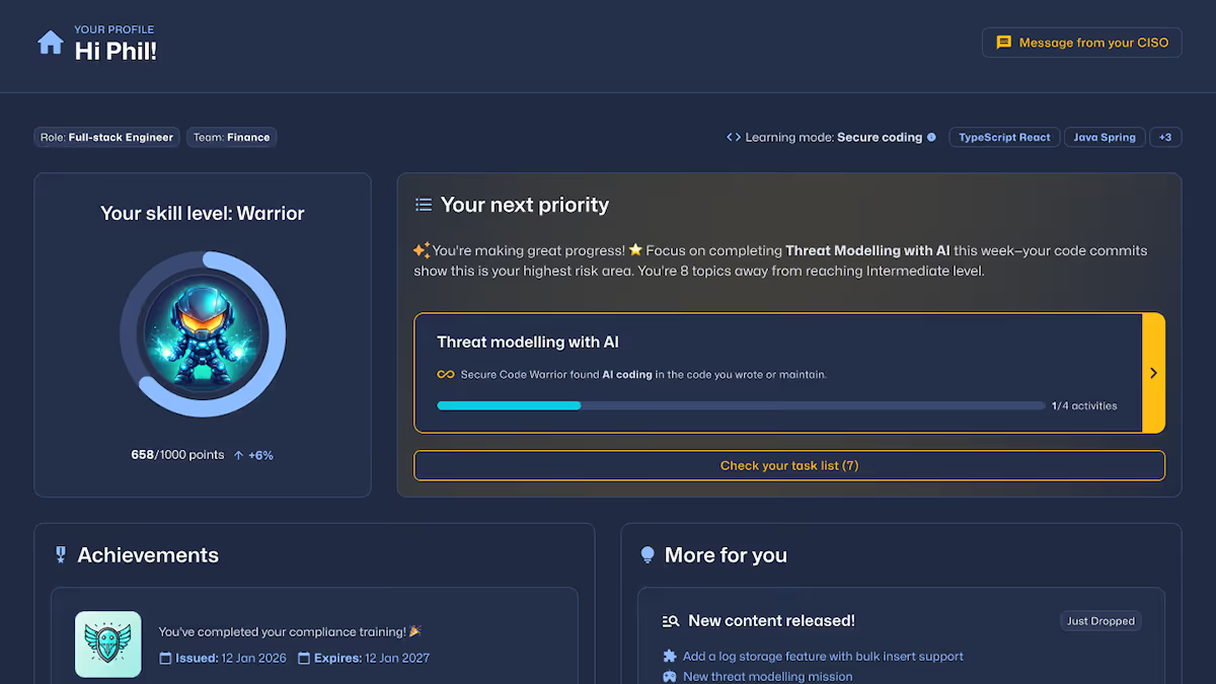1216x684 pixels.
Task: Click the game controller icon beside threat modelling mission
Action: (668, 676)
